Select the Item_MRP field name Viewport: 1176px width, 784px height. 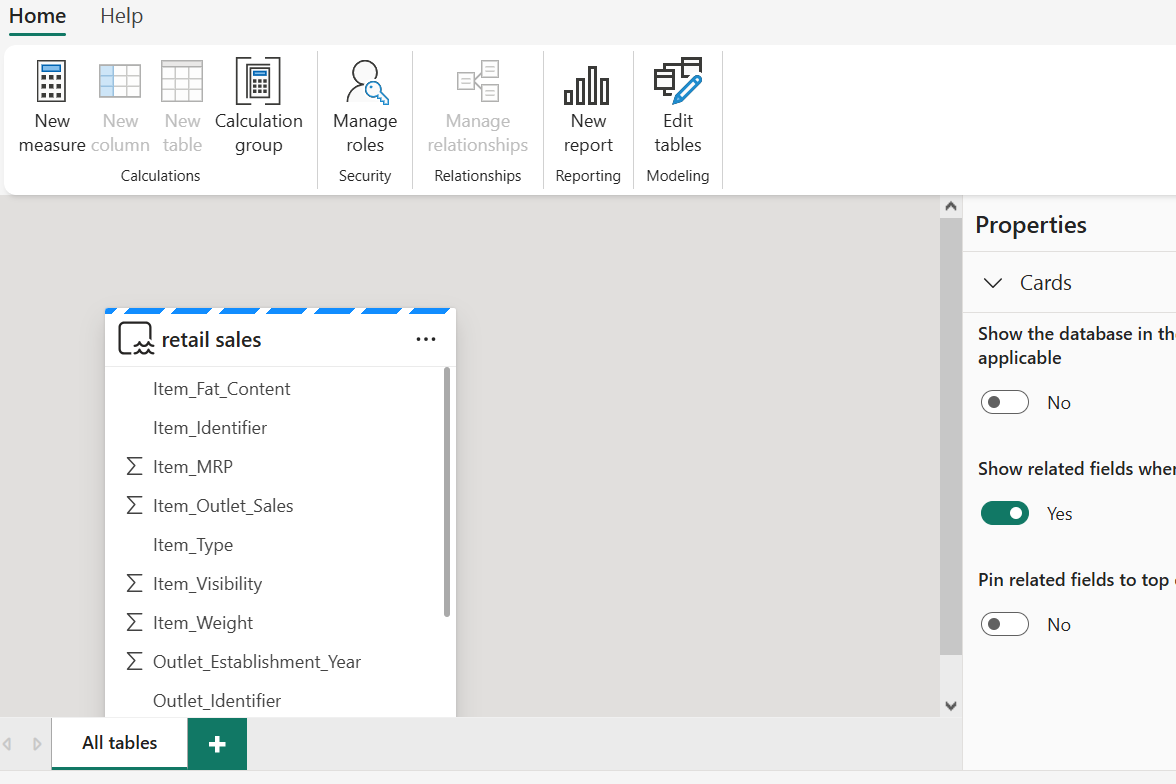[x=193, y=467]
